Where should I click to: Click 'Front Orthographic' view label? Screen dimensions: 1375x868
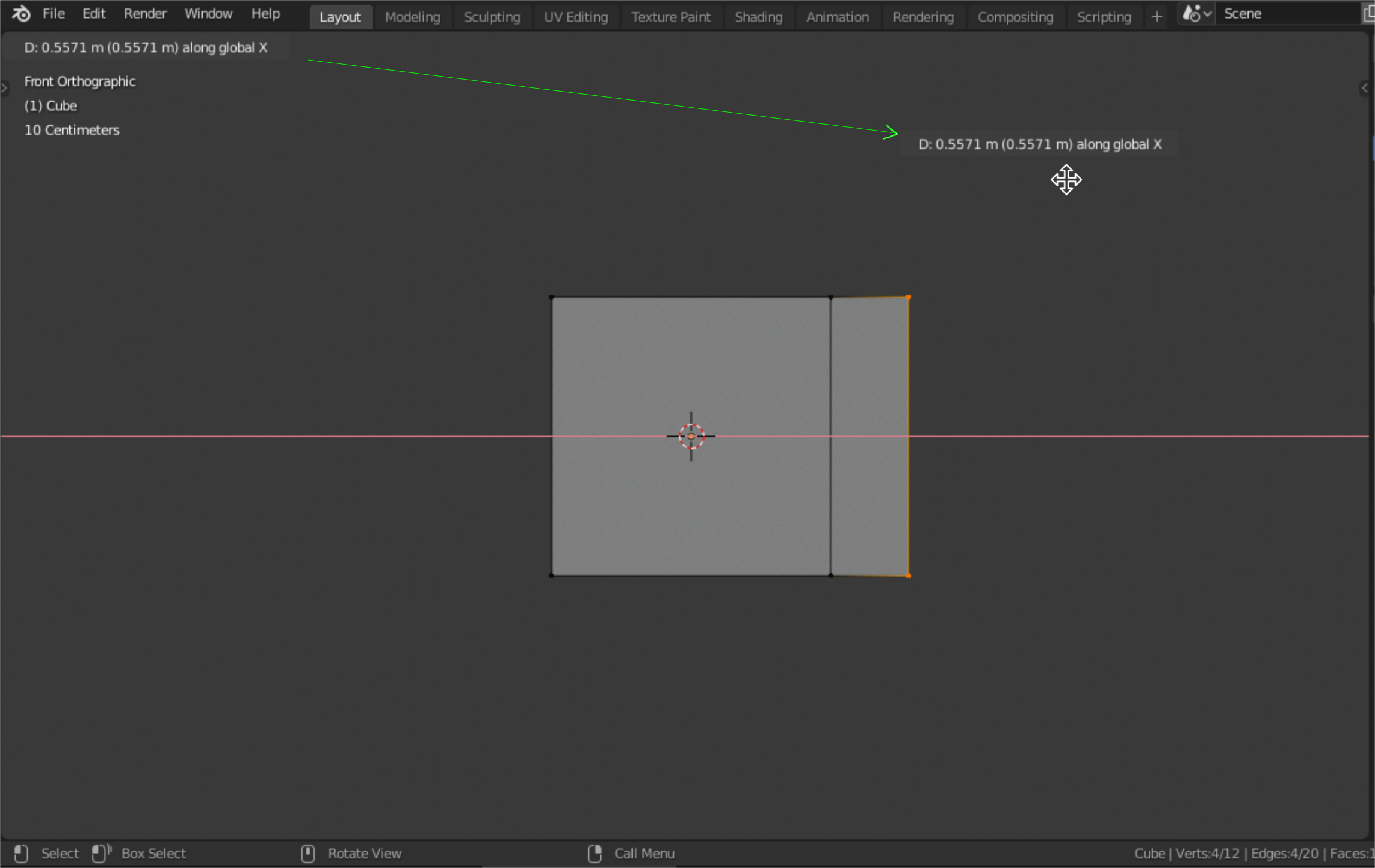(x=80, y=81)
